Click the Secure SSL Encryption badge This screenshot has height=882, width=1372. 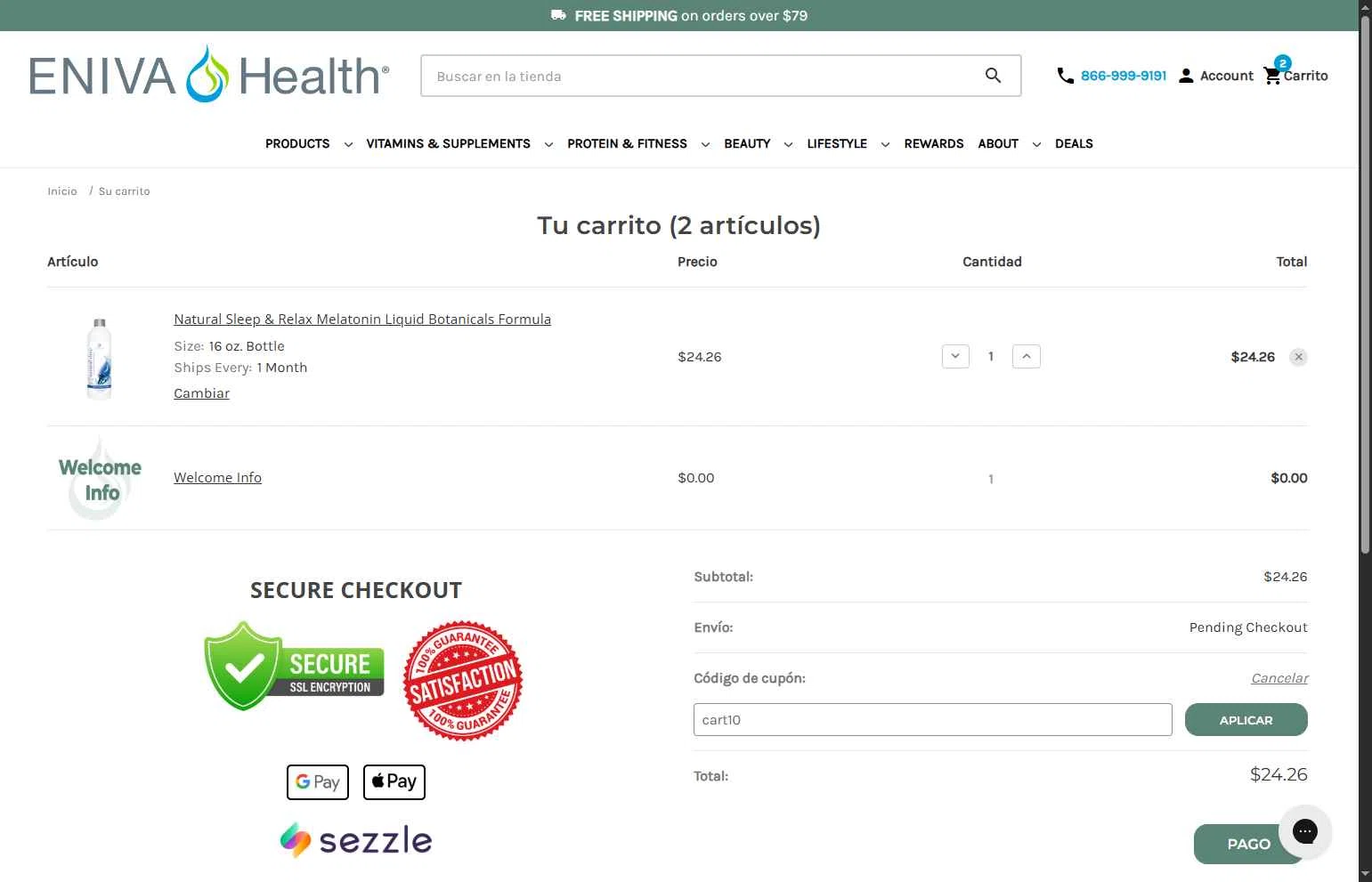[294, 666]
